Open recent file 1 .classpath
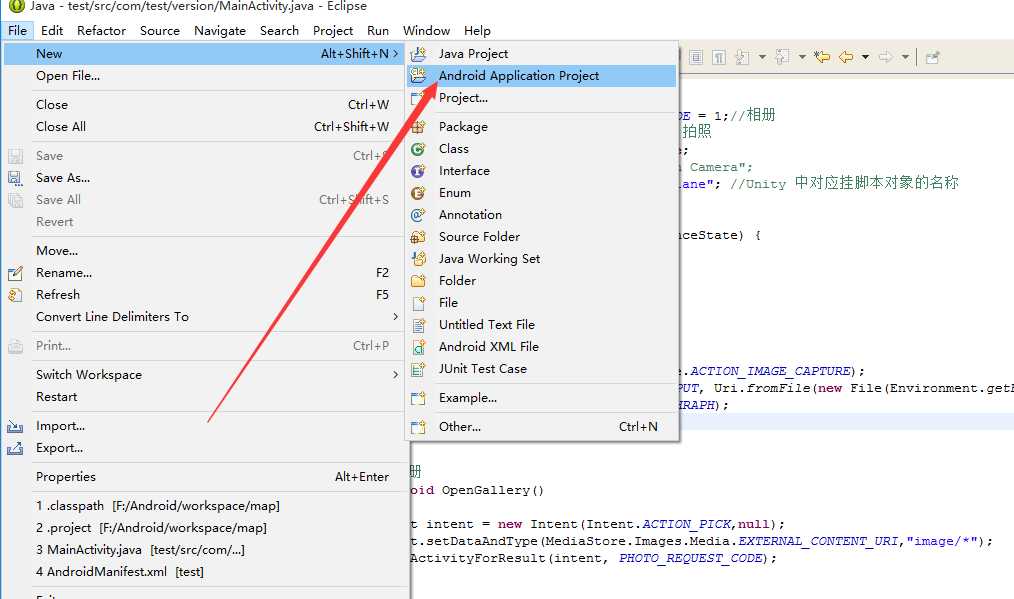The image size is (1014, 599). [204, 506]
